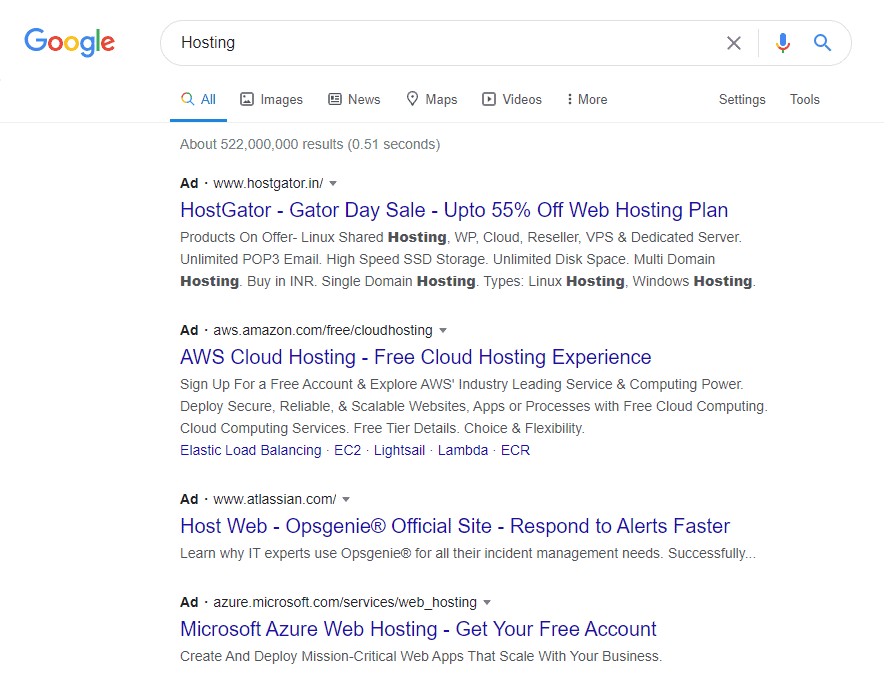Expand the dropdown arrow next to www.hostgator.in
The width and height of the screenshot is (884, 686).
pyautogui.click(x=333, y=184)
